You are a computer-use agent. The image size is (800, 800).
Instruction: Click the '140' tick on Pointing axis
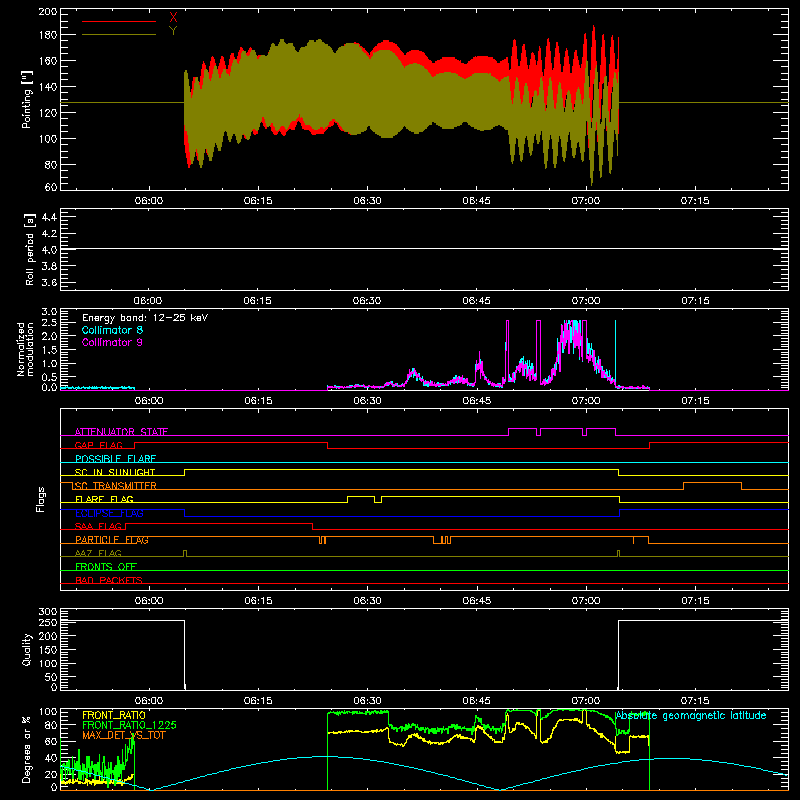pos(47,87)
